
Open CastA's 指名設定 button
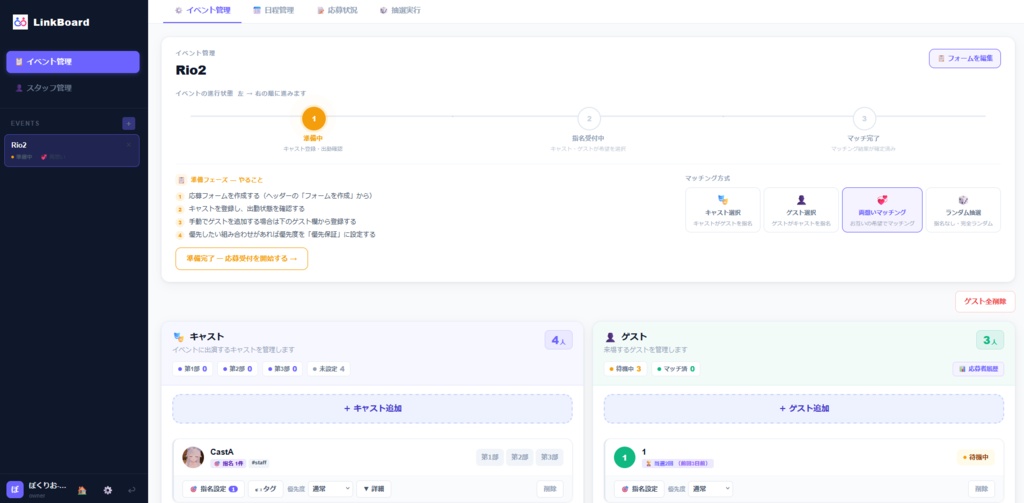214,489
